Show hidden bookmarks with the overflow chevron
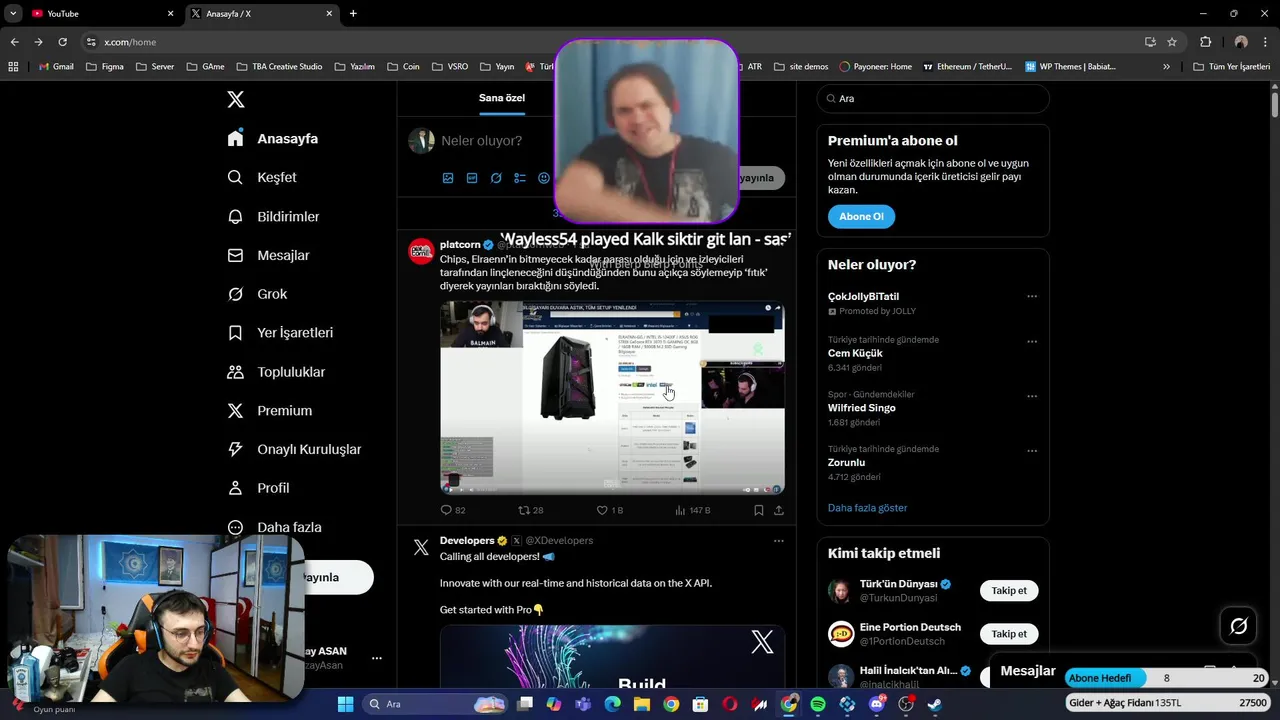This screenshot has height=720, width=1280. coord(1166,67)
